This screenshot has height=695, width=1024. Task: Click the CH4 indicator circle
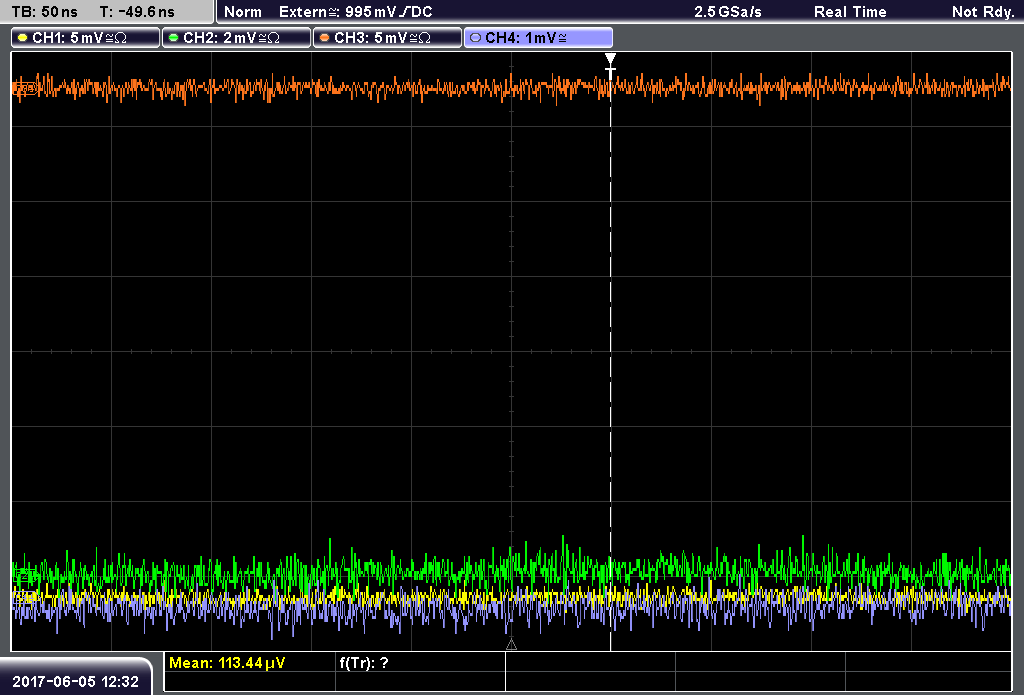pos(475,38)
